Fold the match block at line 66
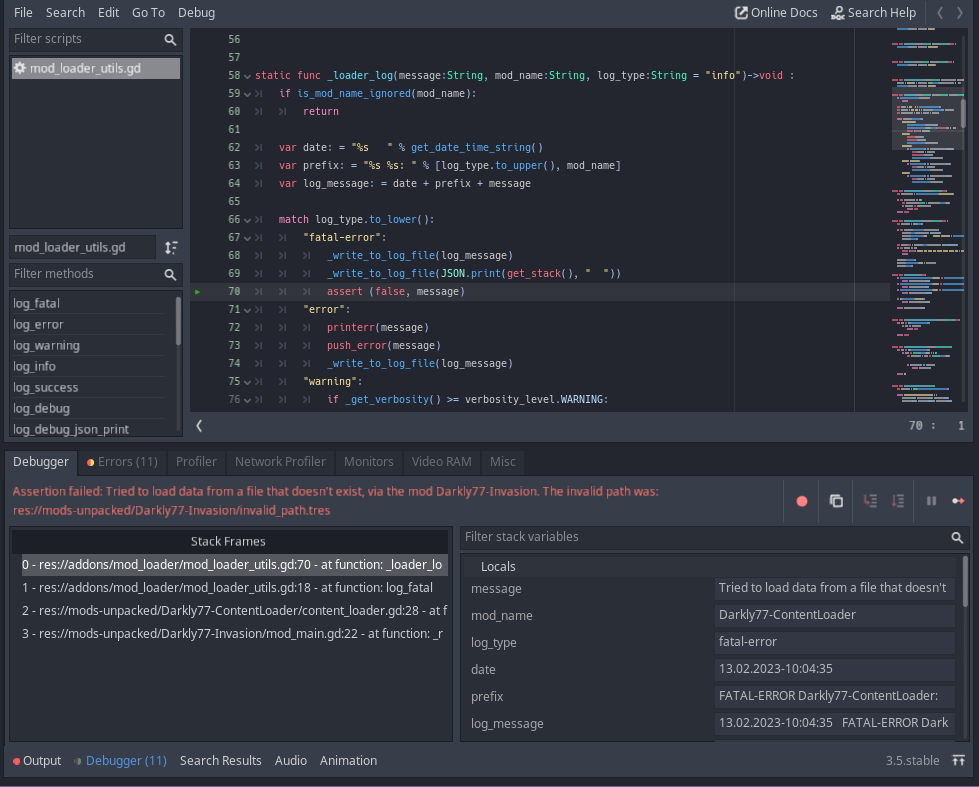Viewport: 979px width, 787px height. [x=247, y=220]
